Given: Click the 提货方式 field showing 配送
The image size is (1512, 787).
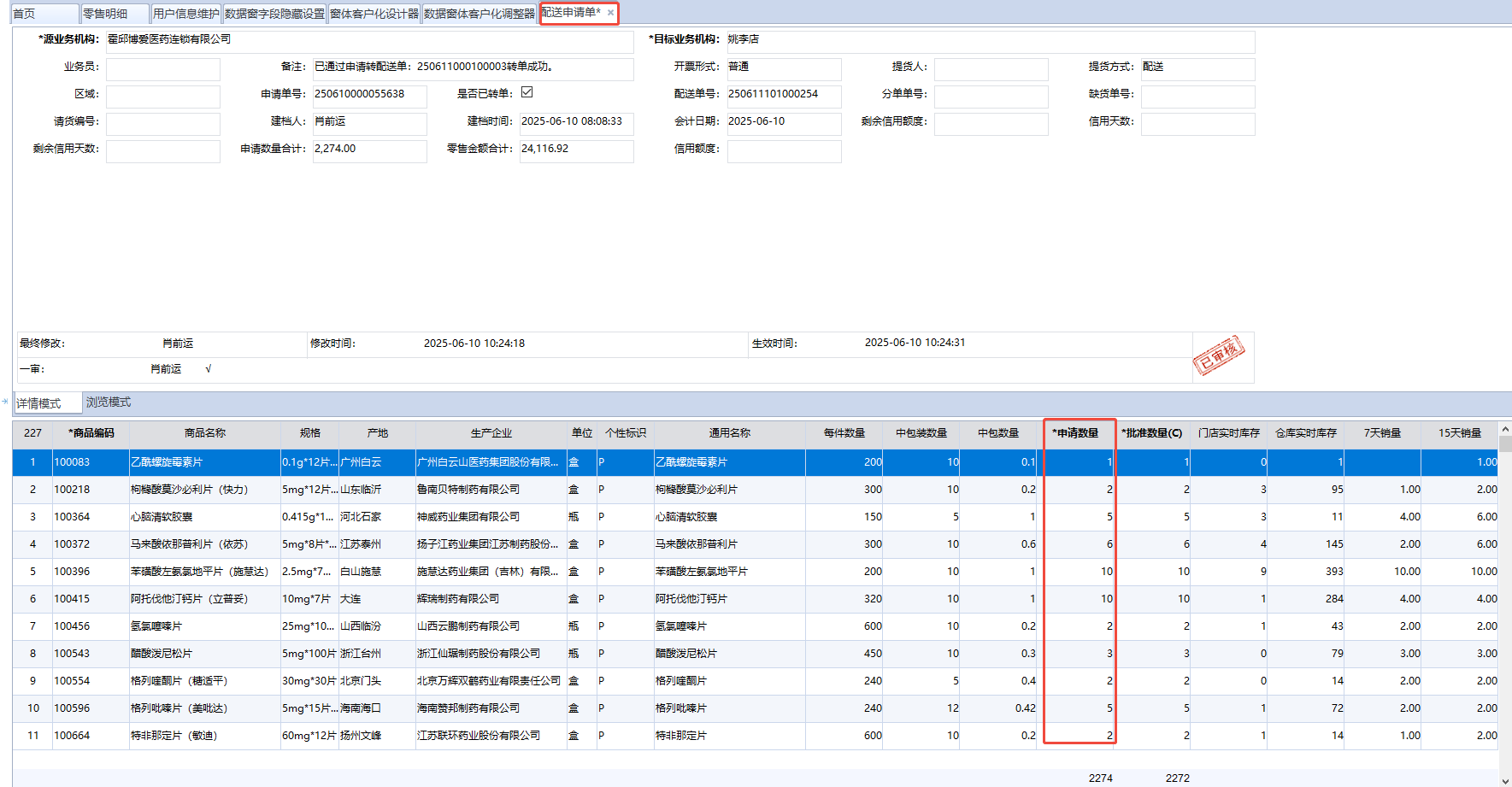Looking at the screenshot, I should (1197, 68).
